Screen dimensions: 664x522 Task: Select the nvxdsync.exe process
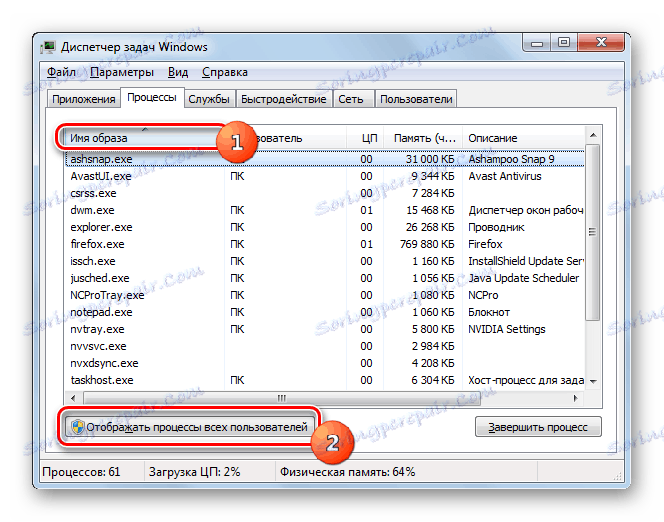(325, 363)
